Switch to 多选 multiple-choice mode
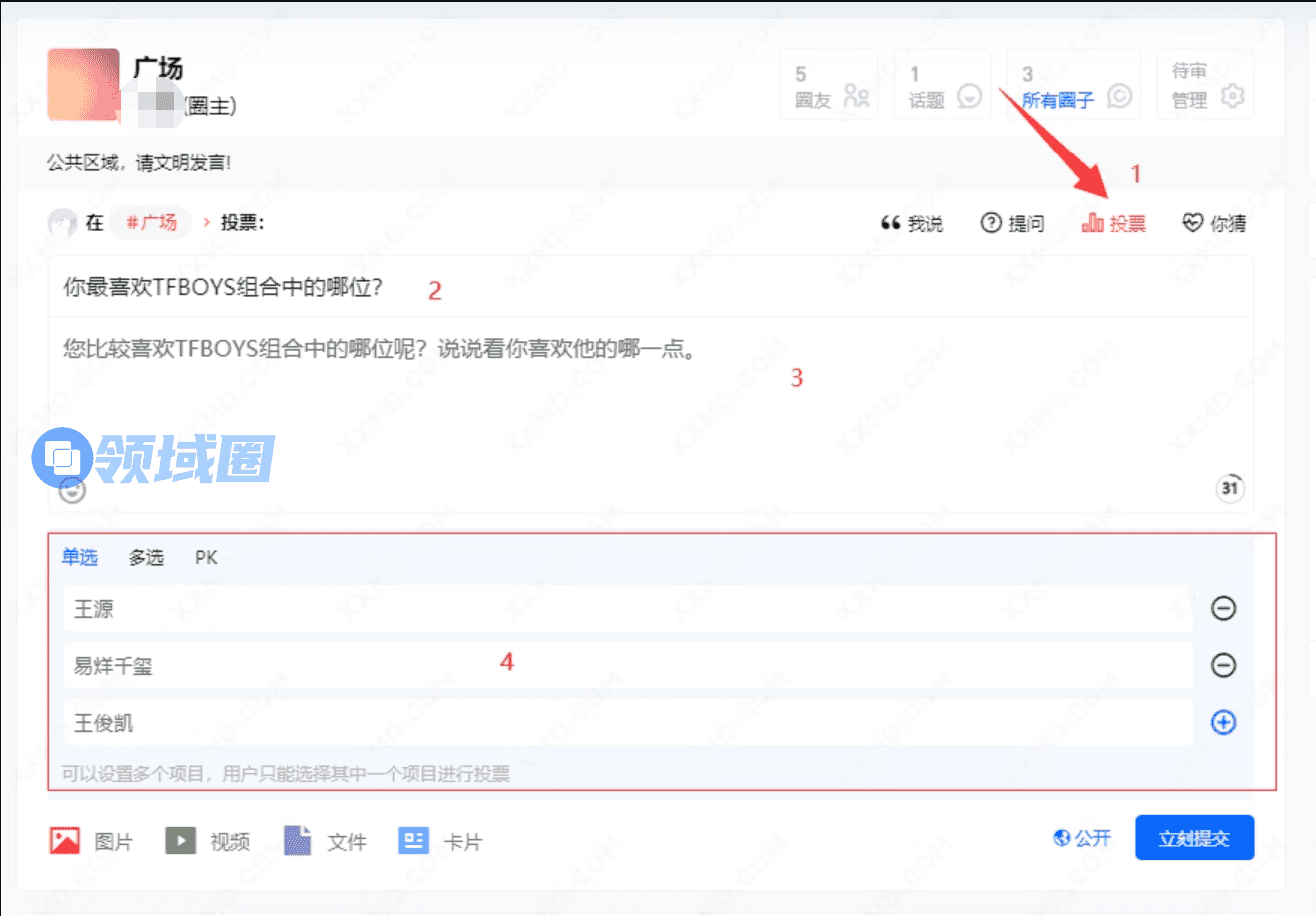 tap(145, 557)
